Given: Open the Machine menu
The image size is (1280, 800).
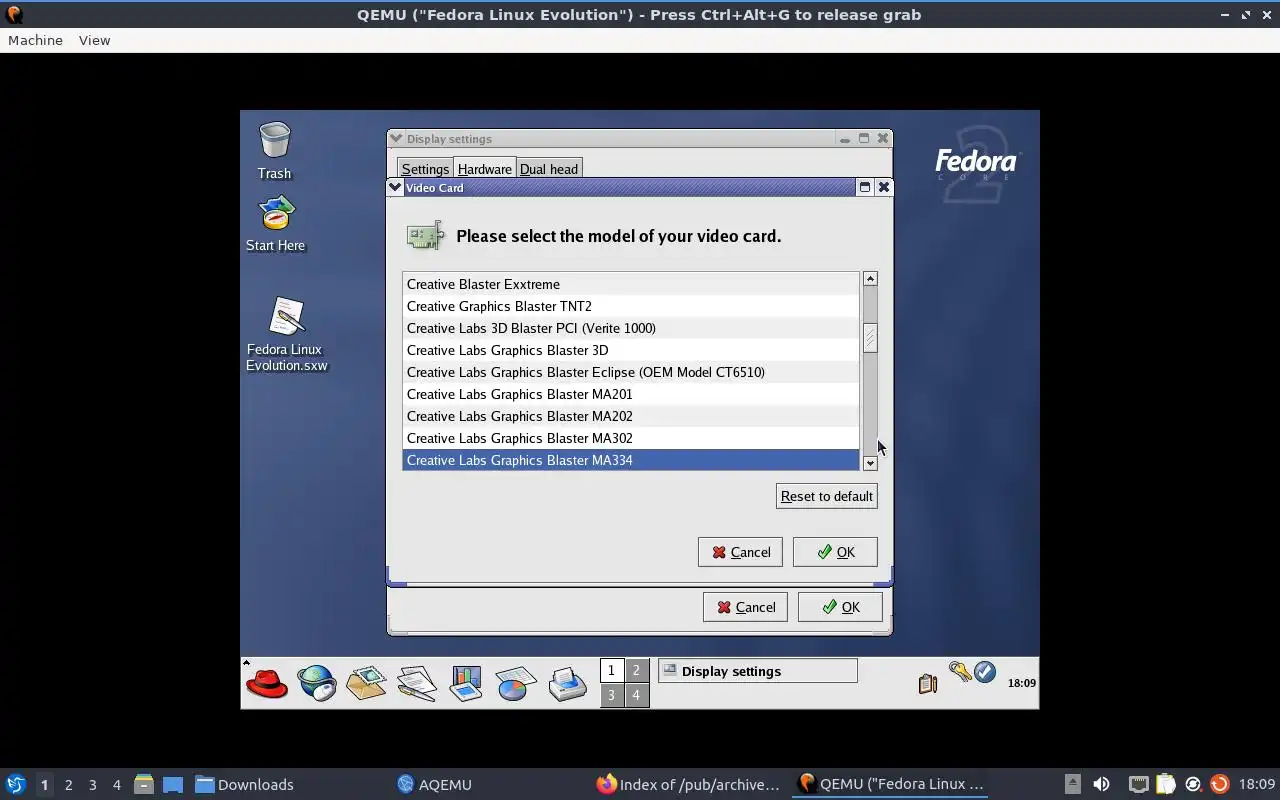Looking at the screenshot, I should (35, 40).
